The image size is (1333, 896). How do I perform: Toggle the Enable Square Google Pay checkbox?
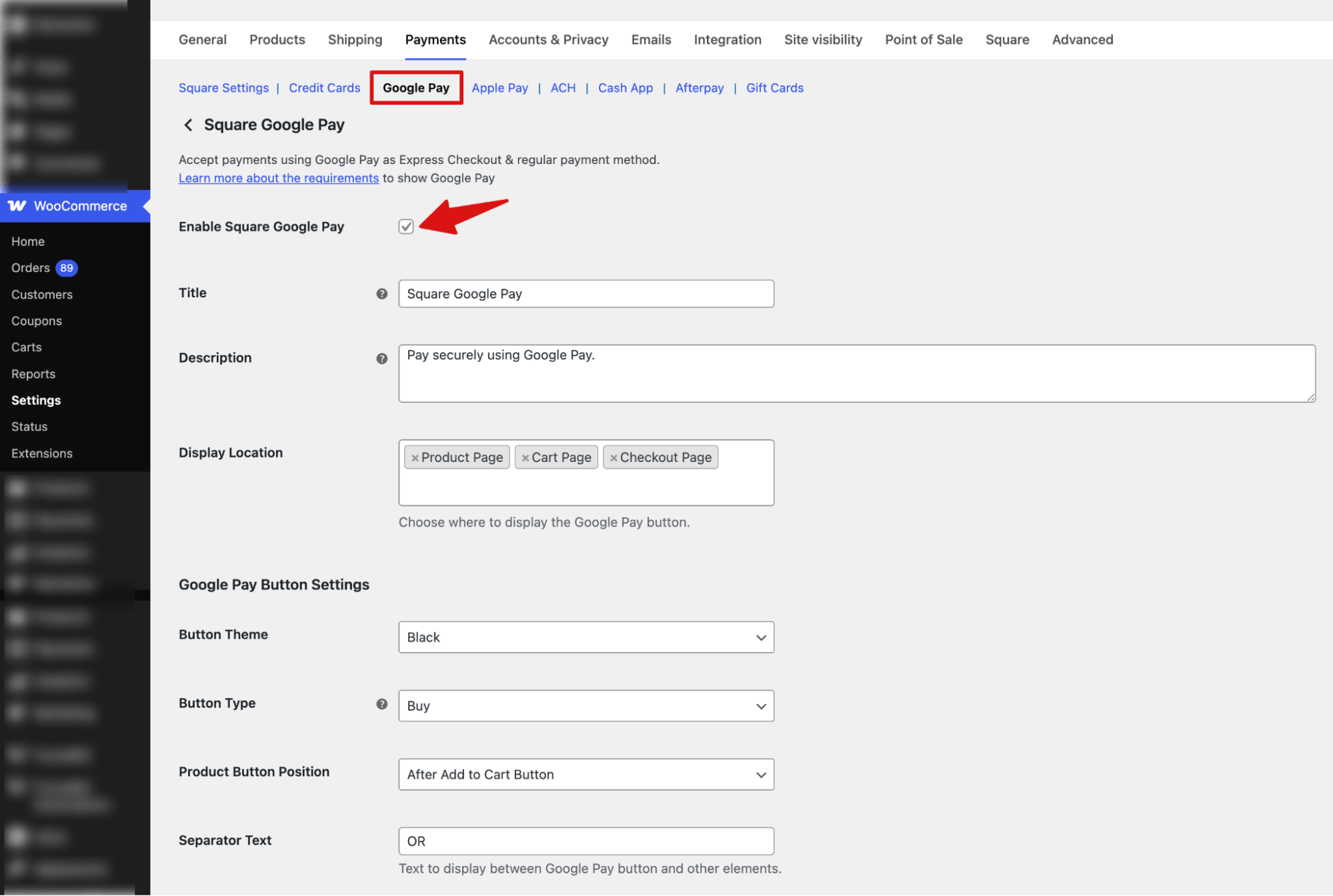pos(406,227)
